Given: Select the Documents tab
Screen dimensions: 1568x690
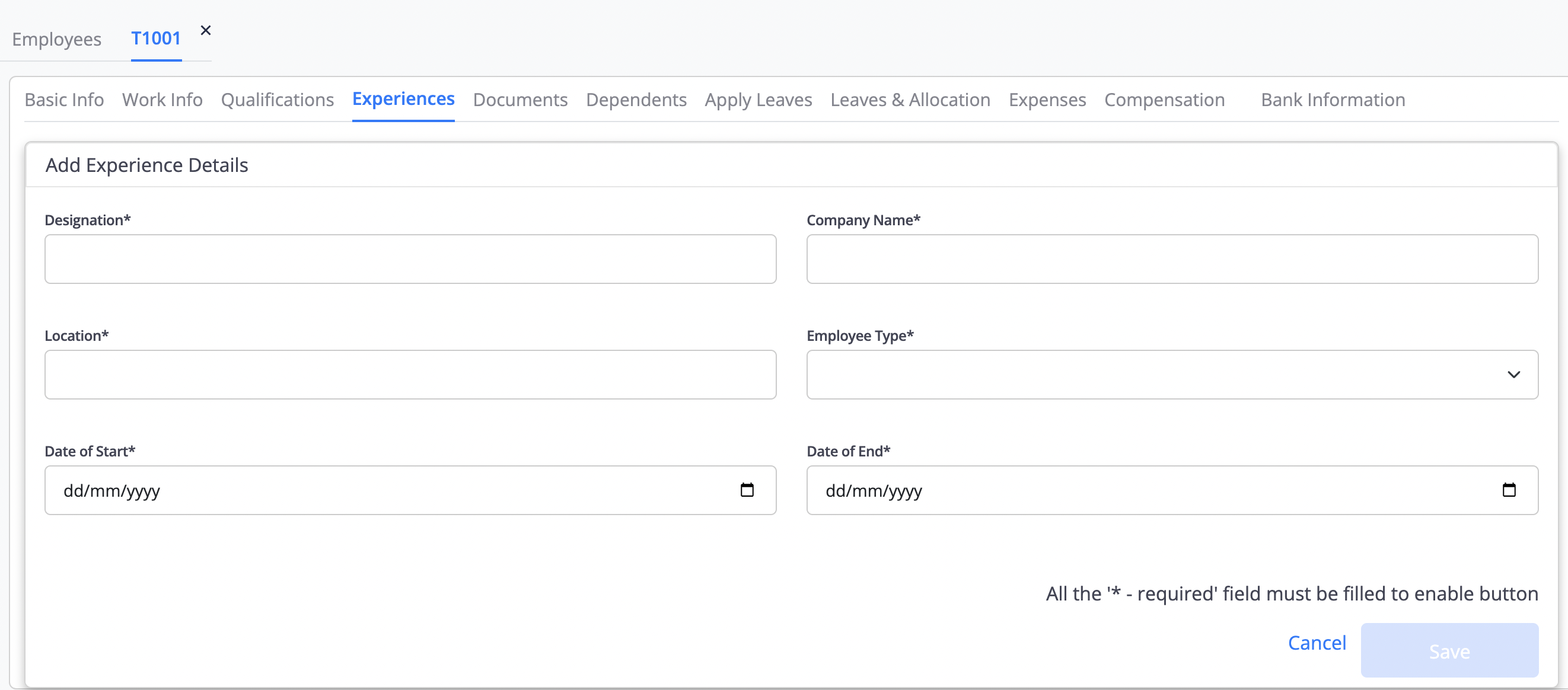Looking at the screenshot, I should click(x=520, y=99).
